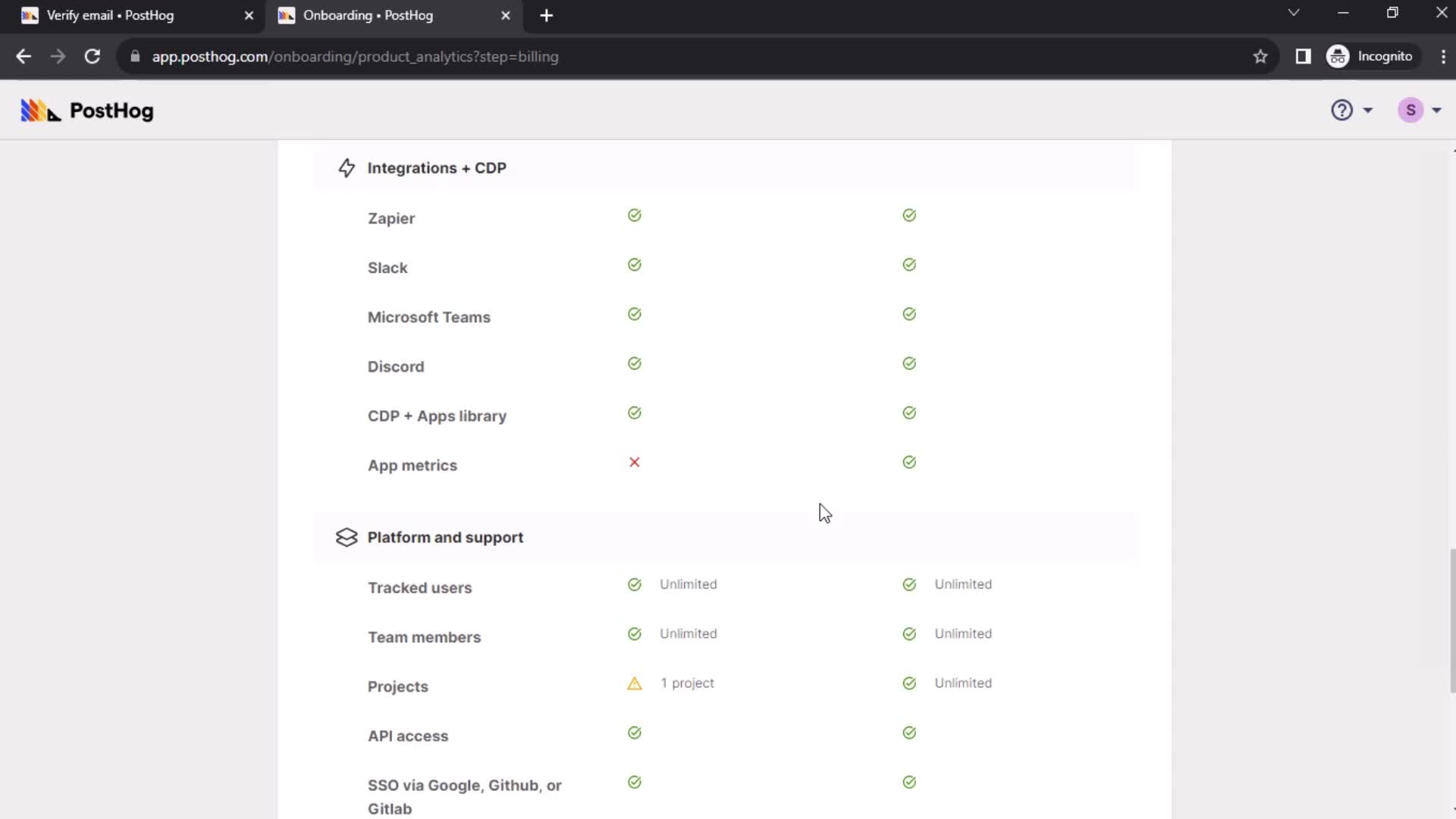The image size is (1456, 819).
Task: Click the Team members label
Action: [x=424, y=637]
